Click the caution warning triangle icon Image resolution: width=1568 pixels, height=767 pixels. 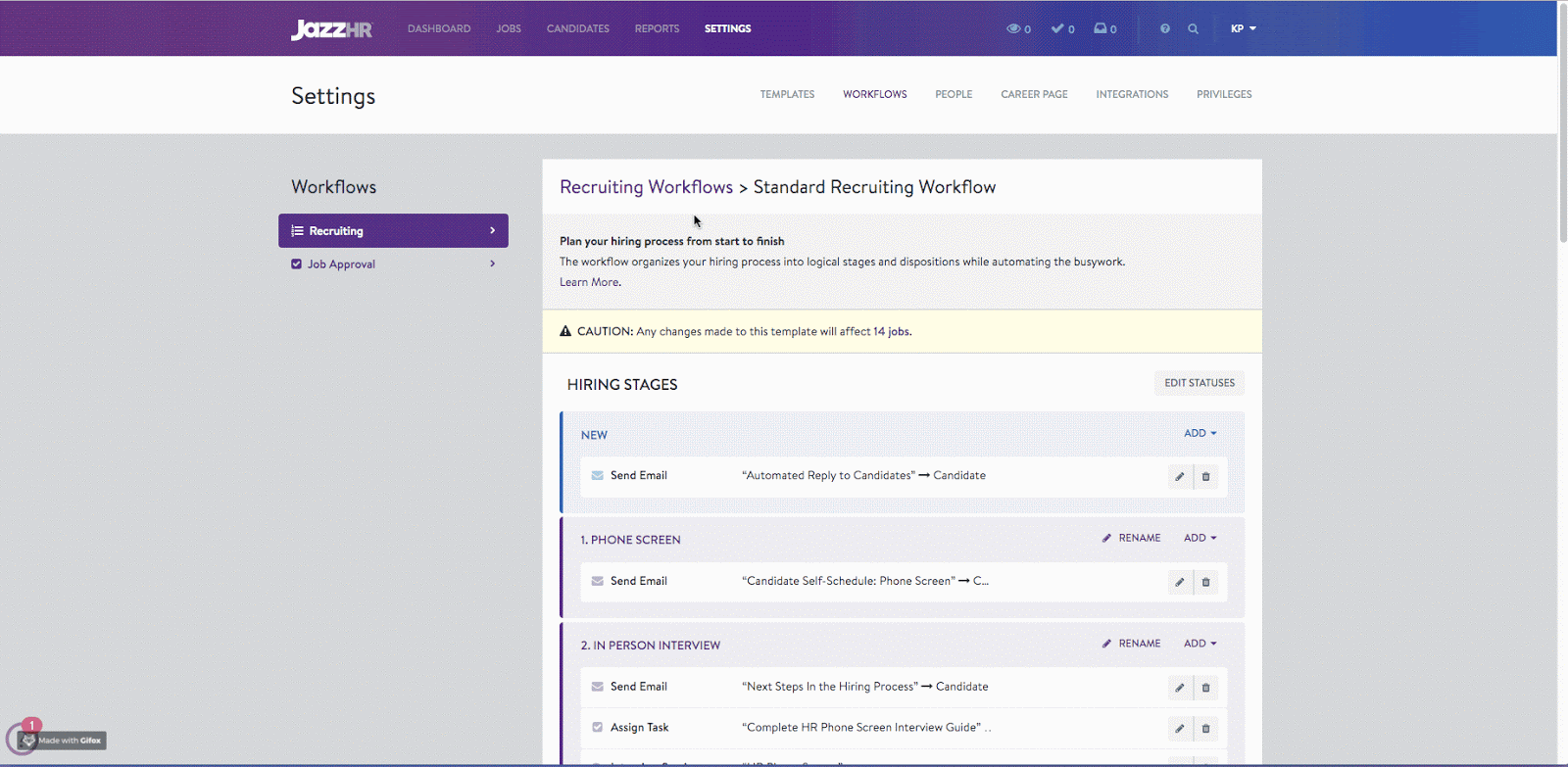point(565,331)
